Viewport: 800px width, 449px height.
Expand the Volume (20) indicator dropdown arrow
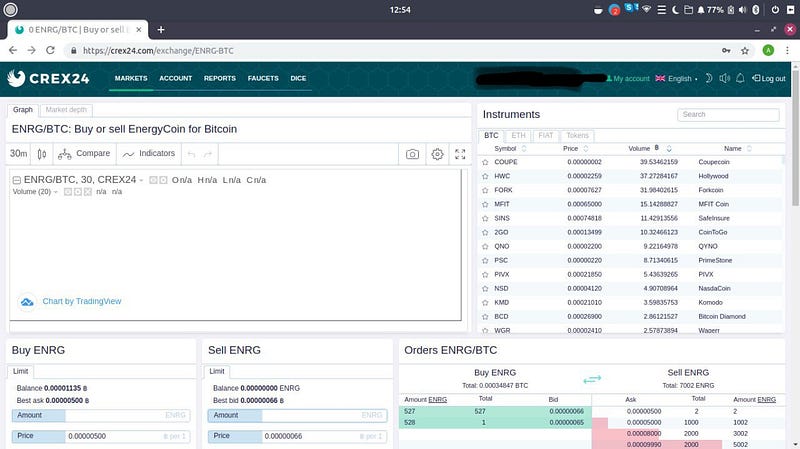point(56,192)
